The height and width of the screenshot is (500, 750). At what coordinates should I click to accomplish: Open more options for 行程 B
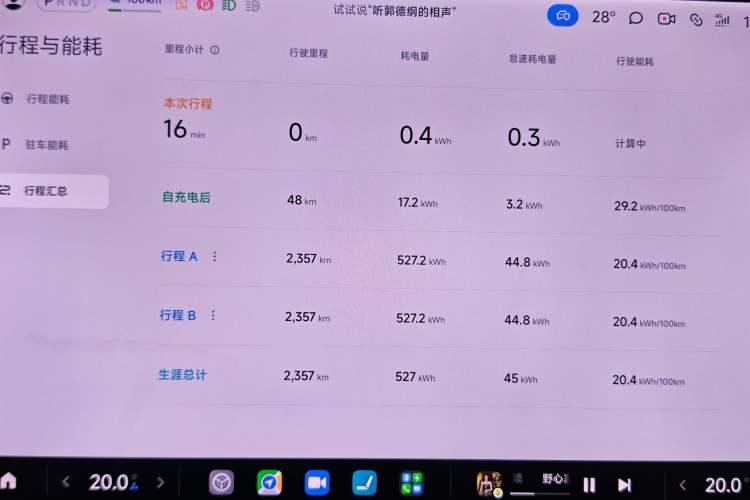pyautogui.click(x=213, y=315)
